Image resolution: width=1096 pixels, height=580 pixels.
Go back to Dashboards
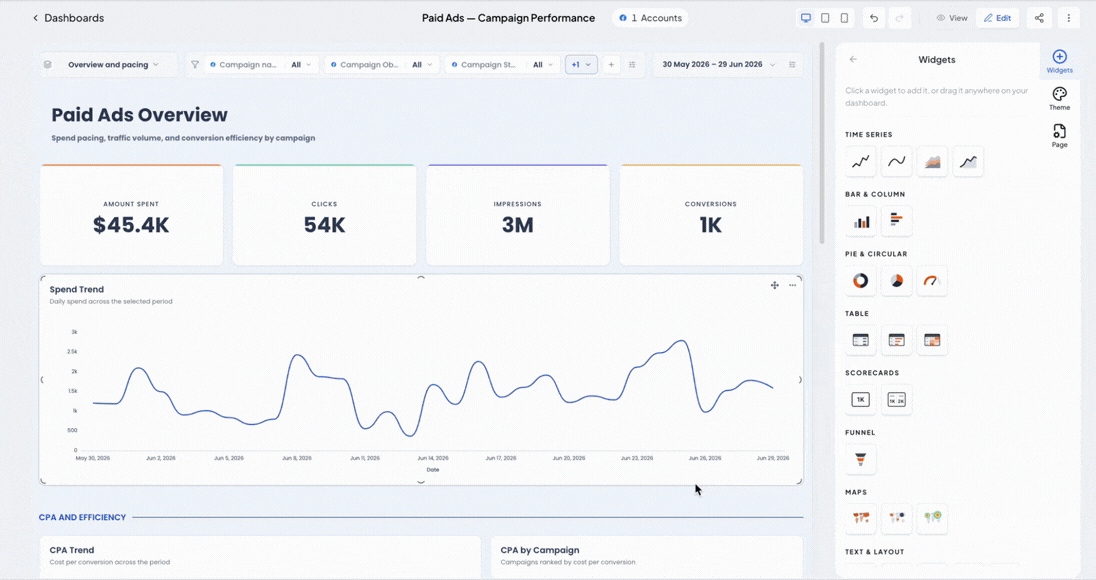[68, 18]
